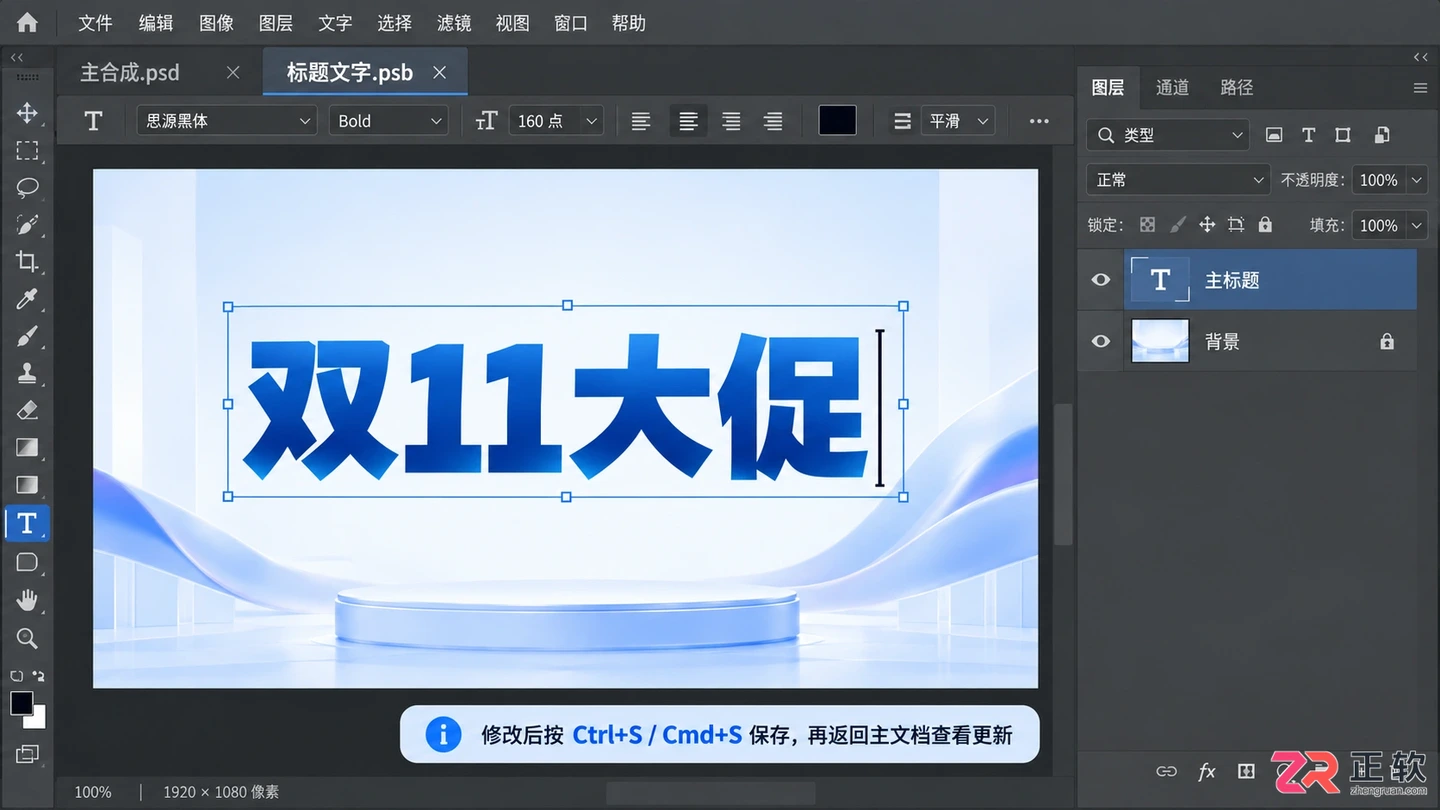The width and height of the screenshot is (1440, 810).
Task: Select the Crop tool
Action: point(27,262)
